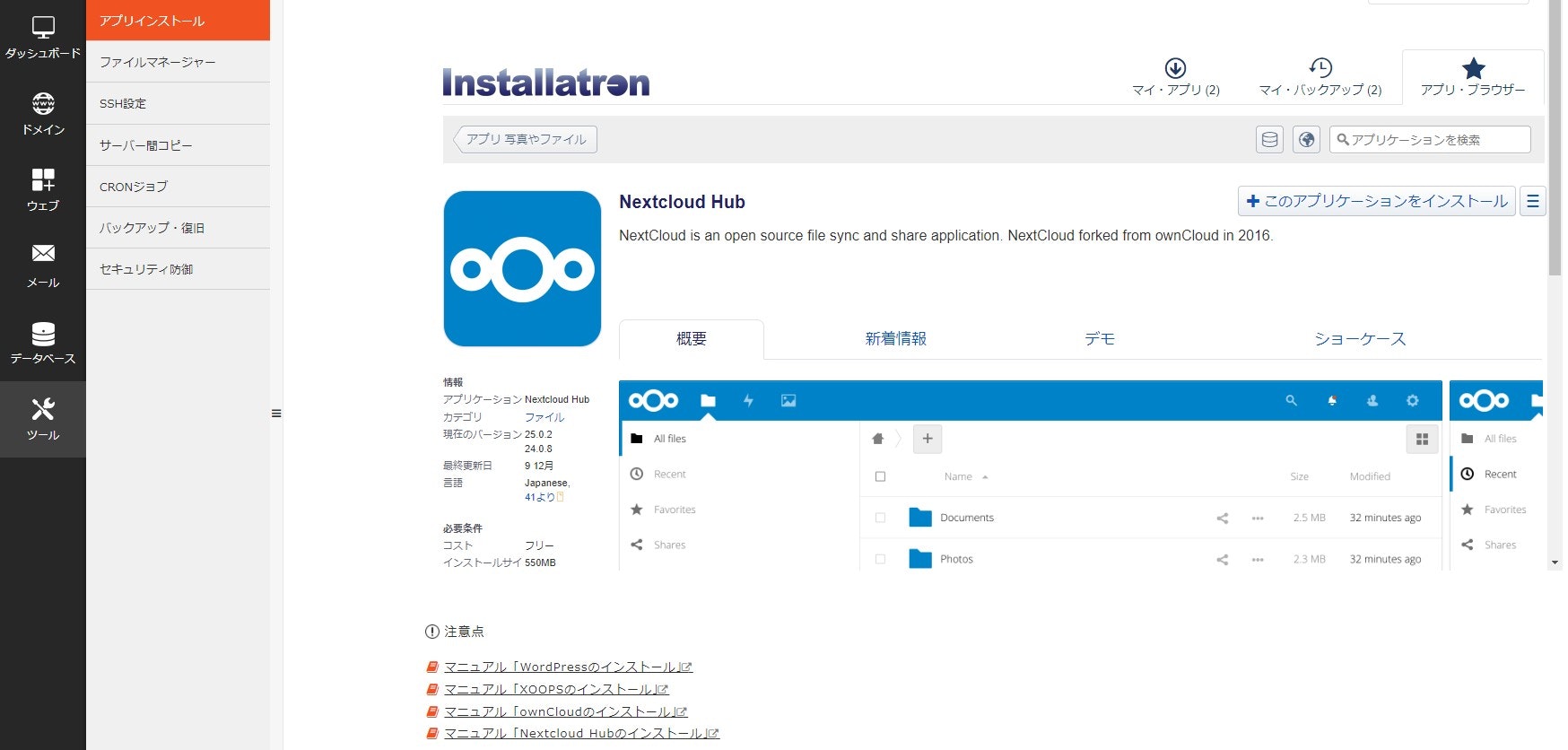The height and width of the screenshot is (750, 1568).
Task: Open CRONジョブ menu item
Action: [x=178, y=186]
